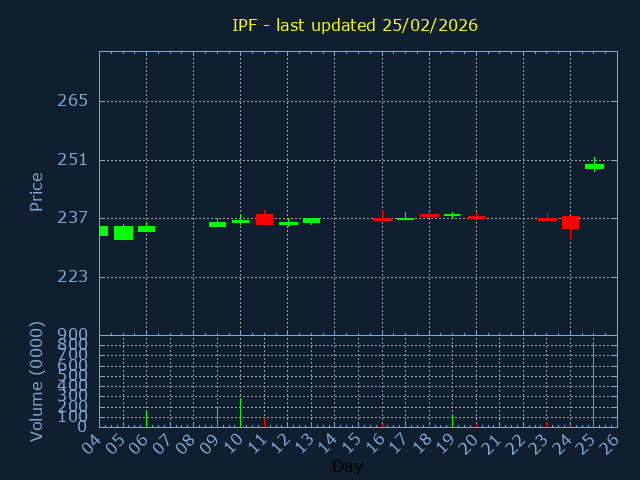Screen dimensions: 640x480
Task: Click the 'Day' x-axis title
Action: [x=347, y=466]
